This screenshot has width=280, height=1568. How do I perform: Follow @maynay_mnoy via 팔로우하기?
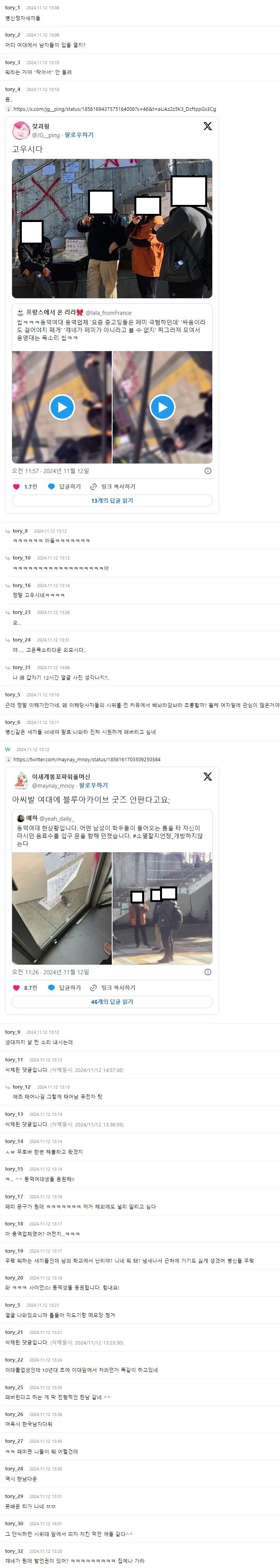tap(93, 785)
